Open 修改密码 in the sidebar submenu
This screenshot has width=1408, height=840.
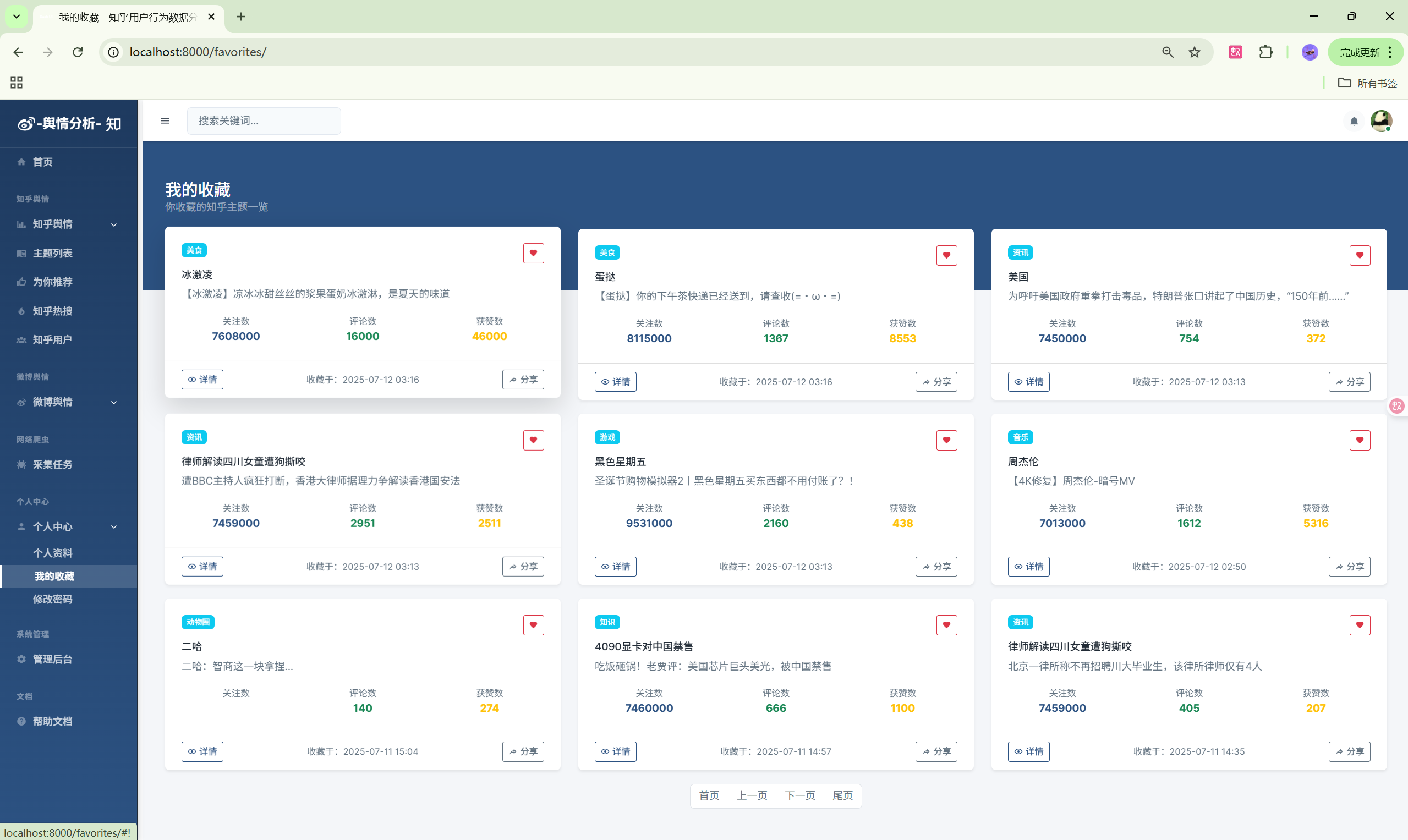52,599
